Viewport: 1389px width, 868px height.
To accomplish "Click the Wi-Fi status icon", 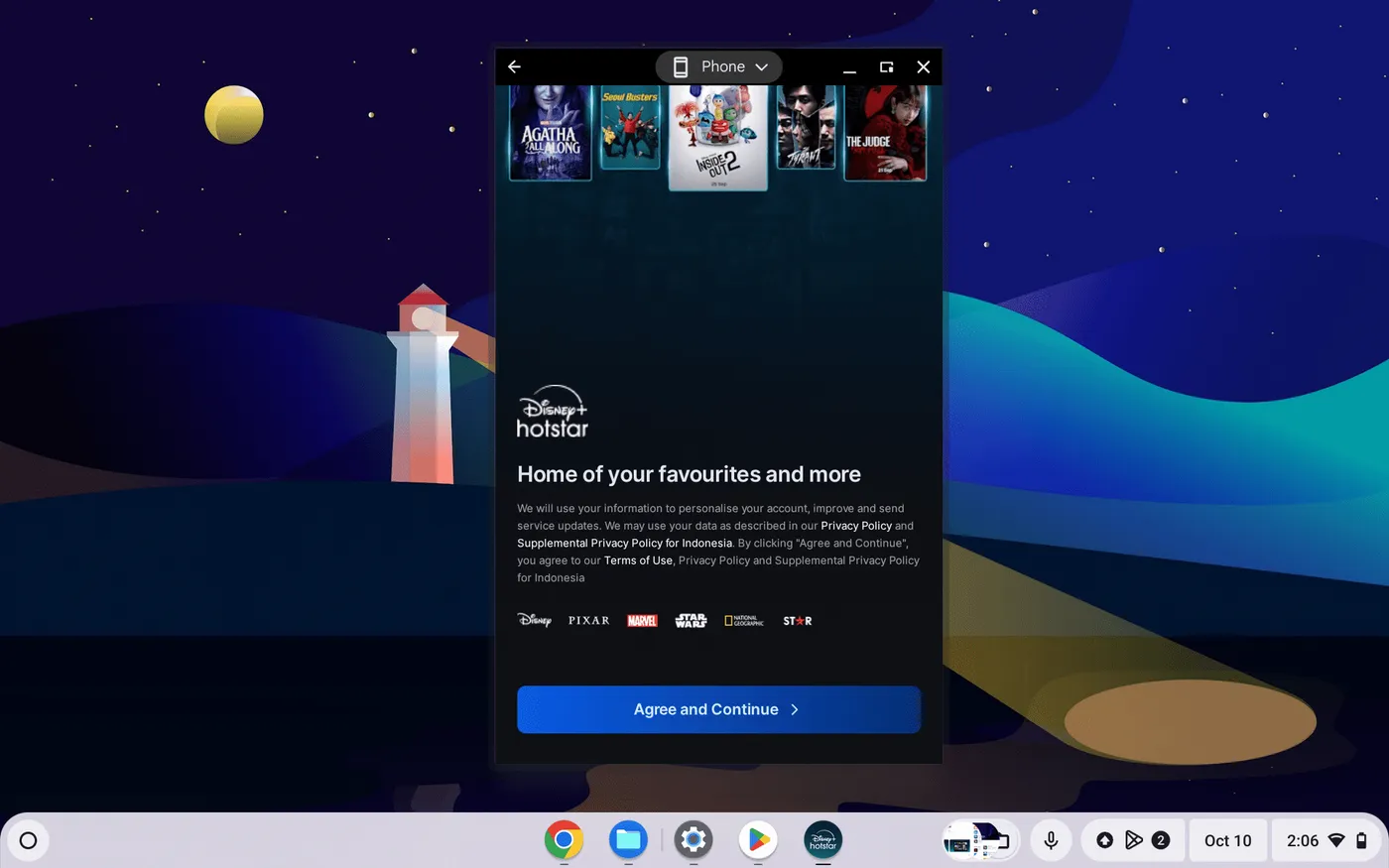I will point(1336,840).
